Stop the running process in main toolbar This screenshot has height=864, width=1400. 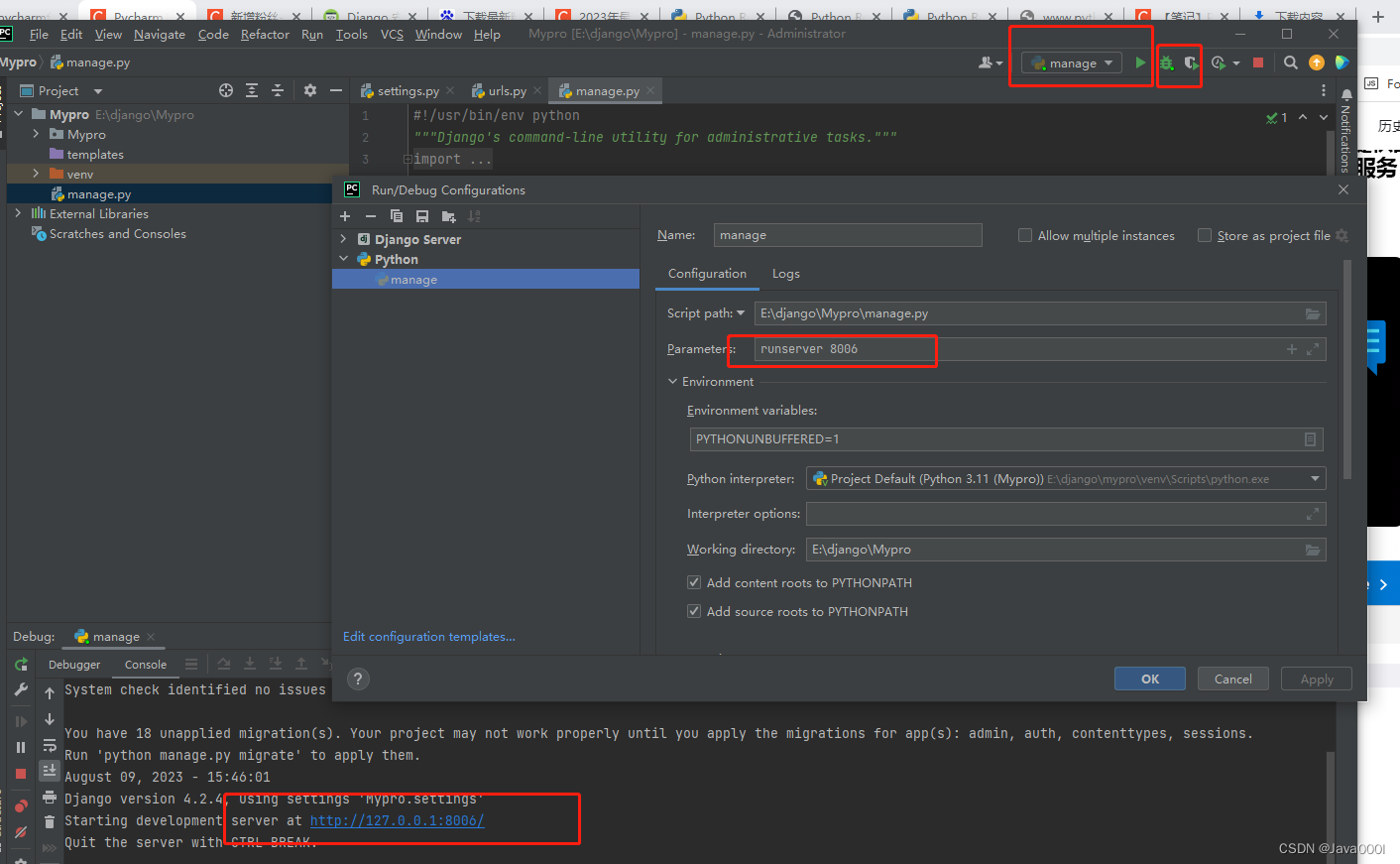(1258, 62)
